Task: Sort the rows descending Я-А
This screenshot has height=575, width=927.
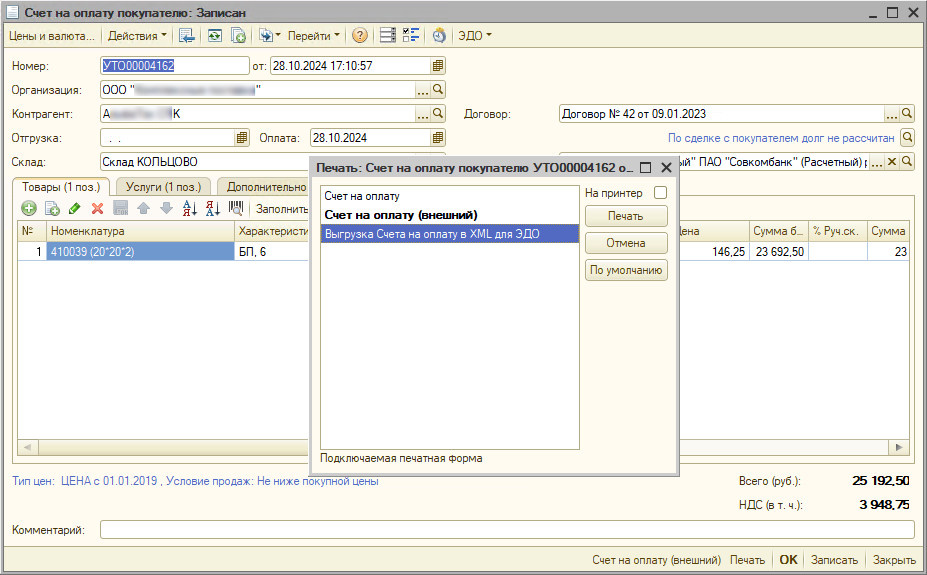Action: [x=213, y=208]
